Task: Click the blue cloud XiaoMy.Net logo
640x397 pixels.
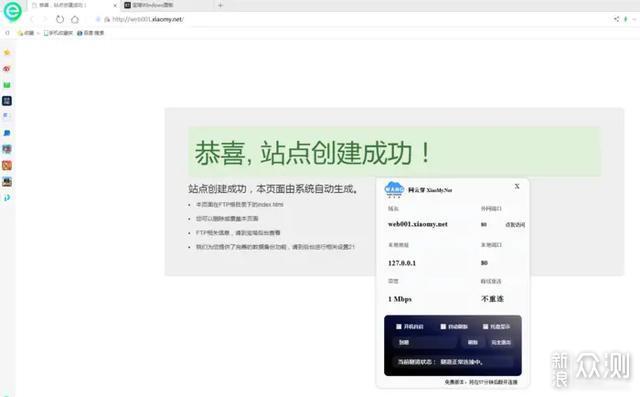Action: [394, 190]
